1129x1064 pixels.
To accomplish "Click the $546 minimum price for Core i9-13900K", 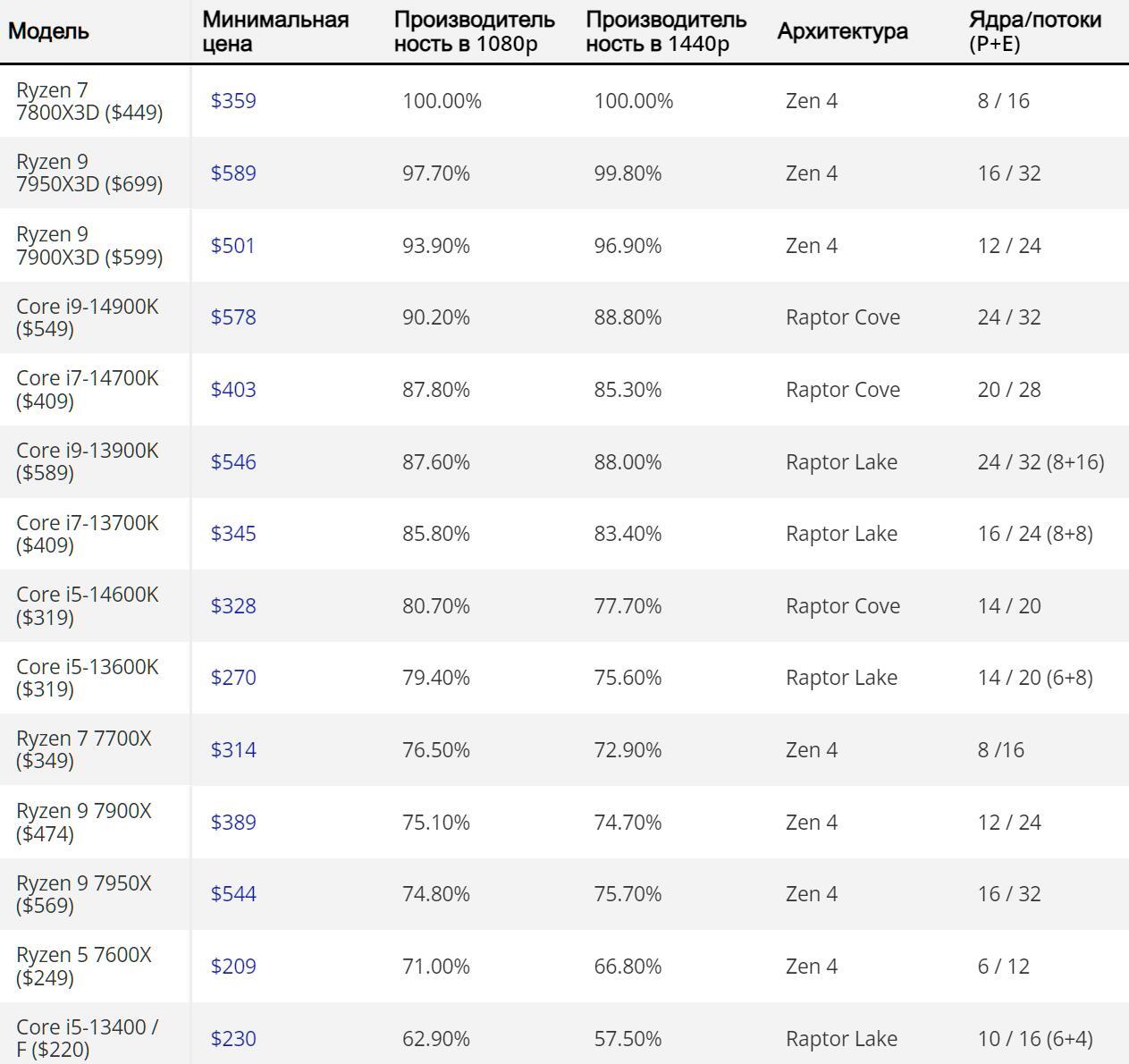I will (x=233, y=462).
